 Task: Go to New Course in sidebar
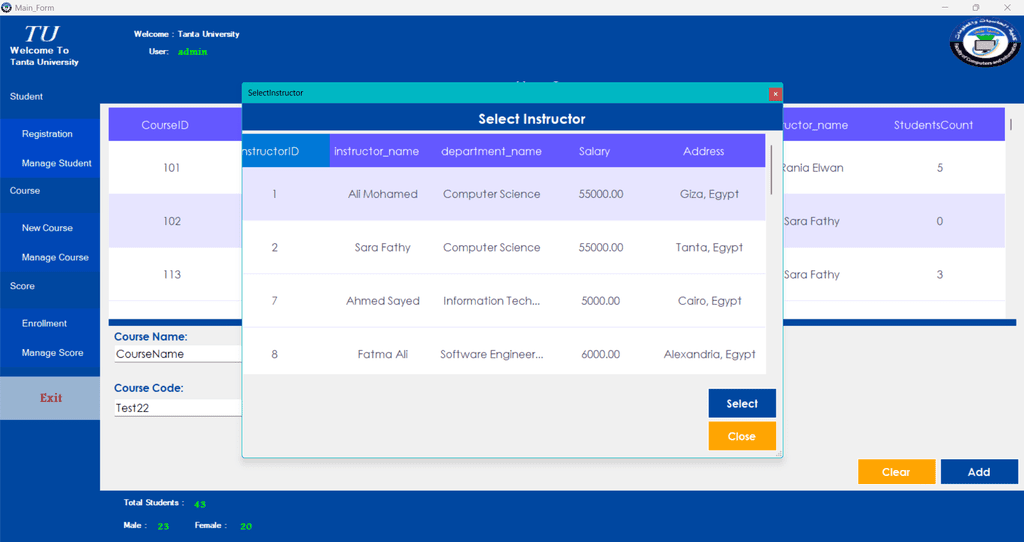48,228
